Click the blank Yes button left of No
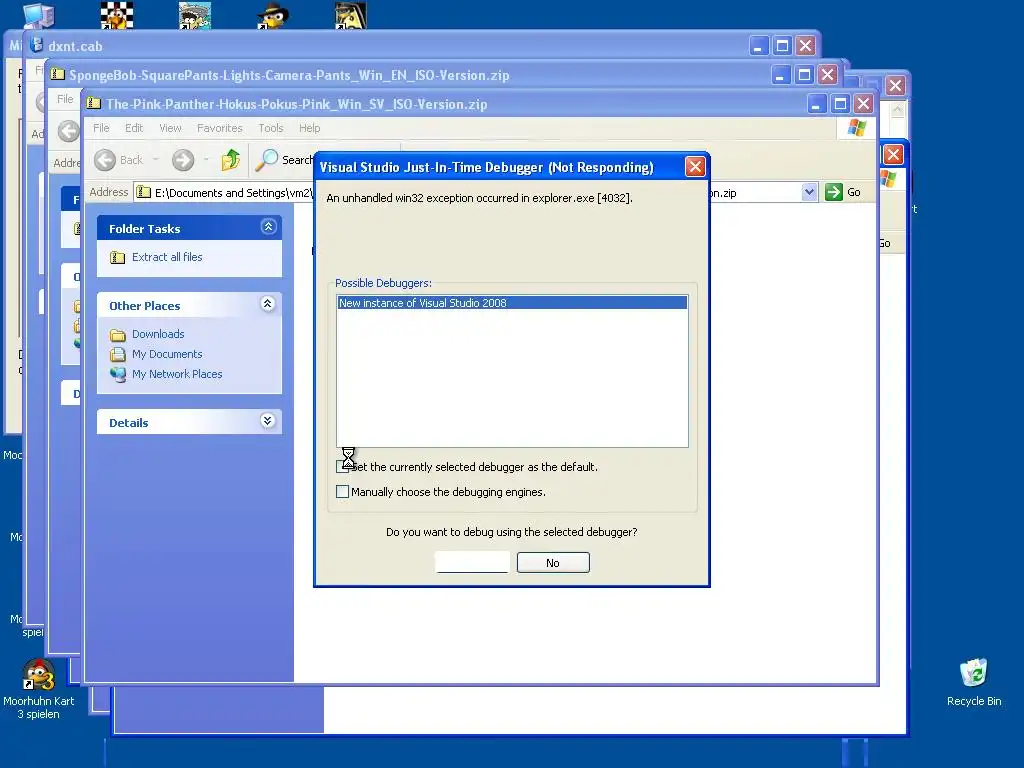The height and width of the screenshot is (768, 1024). tap(472, 562)
